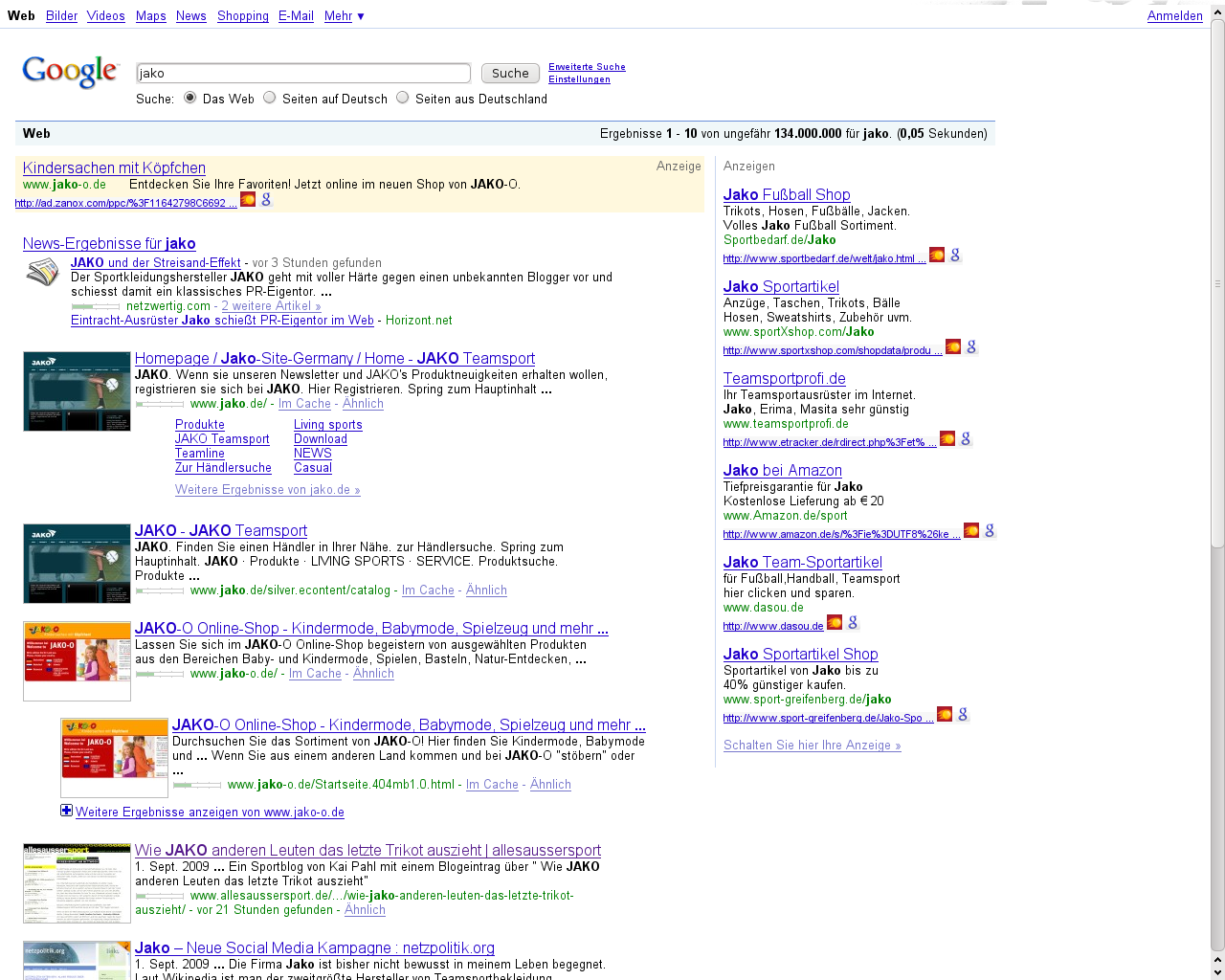Open "JAKO und der Streisand-Effekt" article
Image resolution: width=1225 pixels, height=980 pixels.
tap(157, 262)
